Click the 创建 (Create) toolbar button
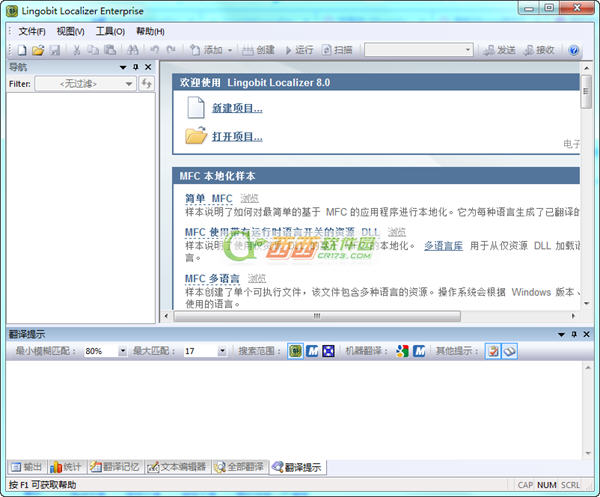600x497 pixels. [x=258, y=50]
